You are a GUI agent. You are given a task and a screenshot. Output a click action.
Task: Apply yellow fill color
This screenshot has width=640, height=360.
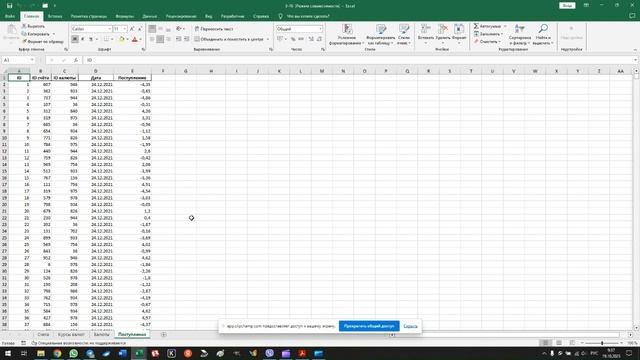[x=121, y=39]
